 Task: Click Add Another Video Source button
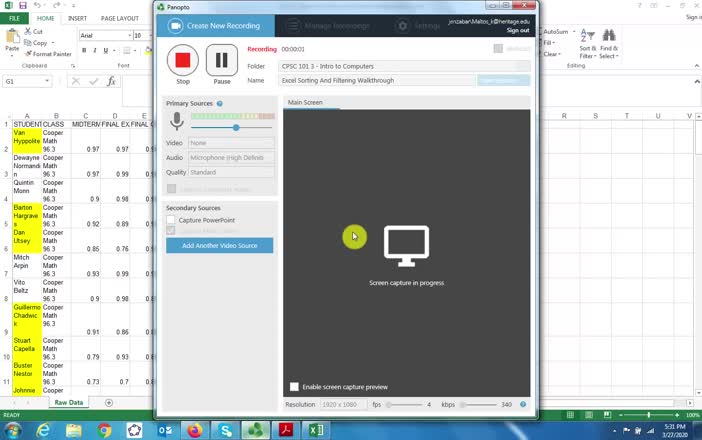pyautogui.click(x=219, y=245)
